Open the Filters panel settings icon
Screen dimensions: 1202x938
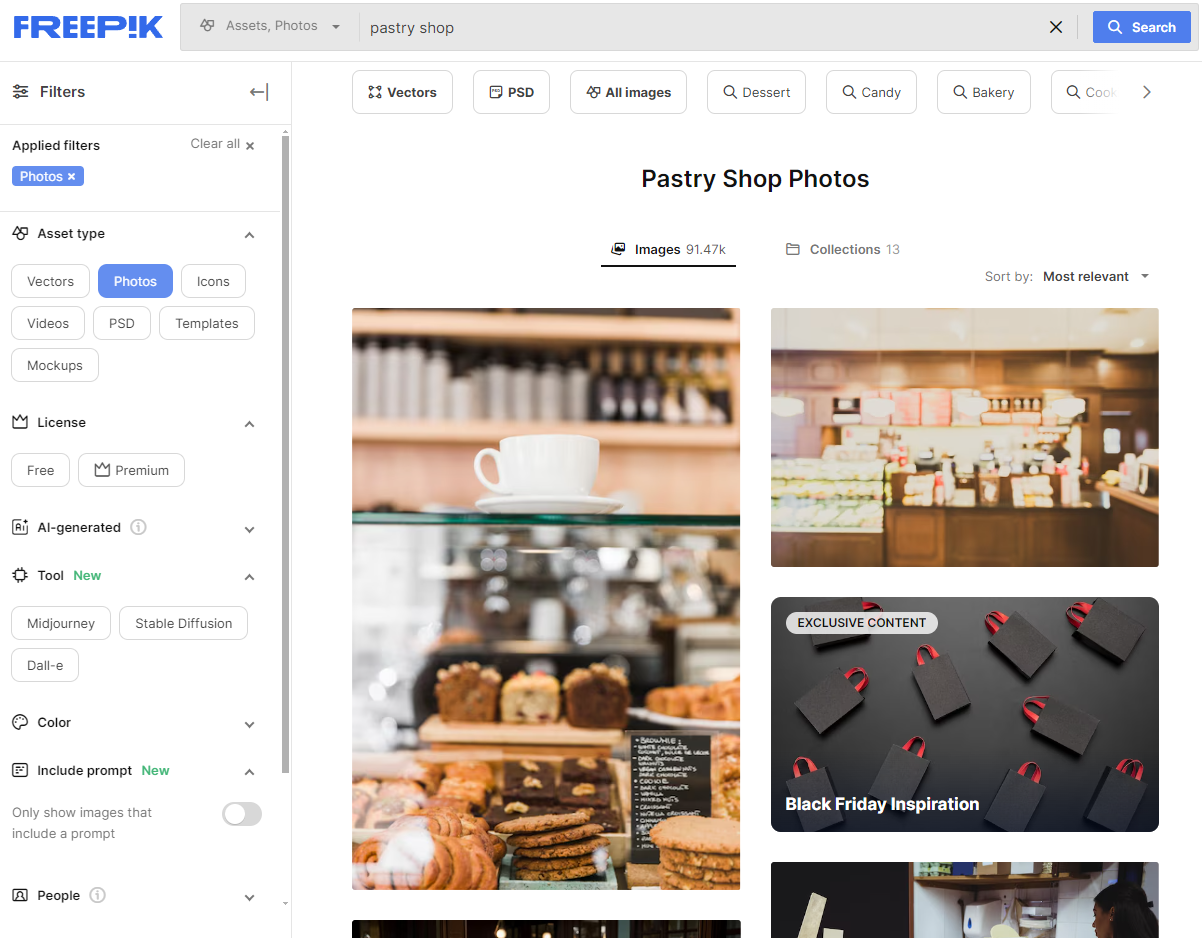[x=21, y=91]
